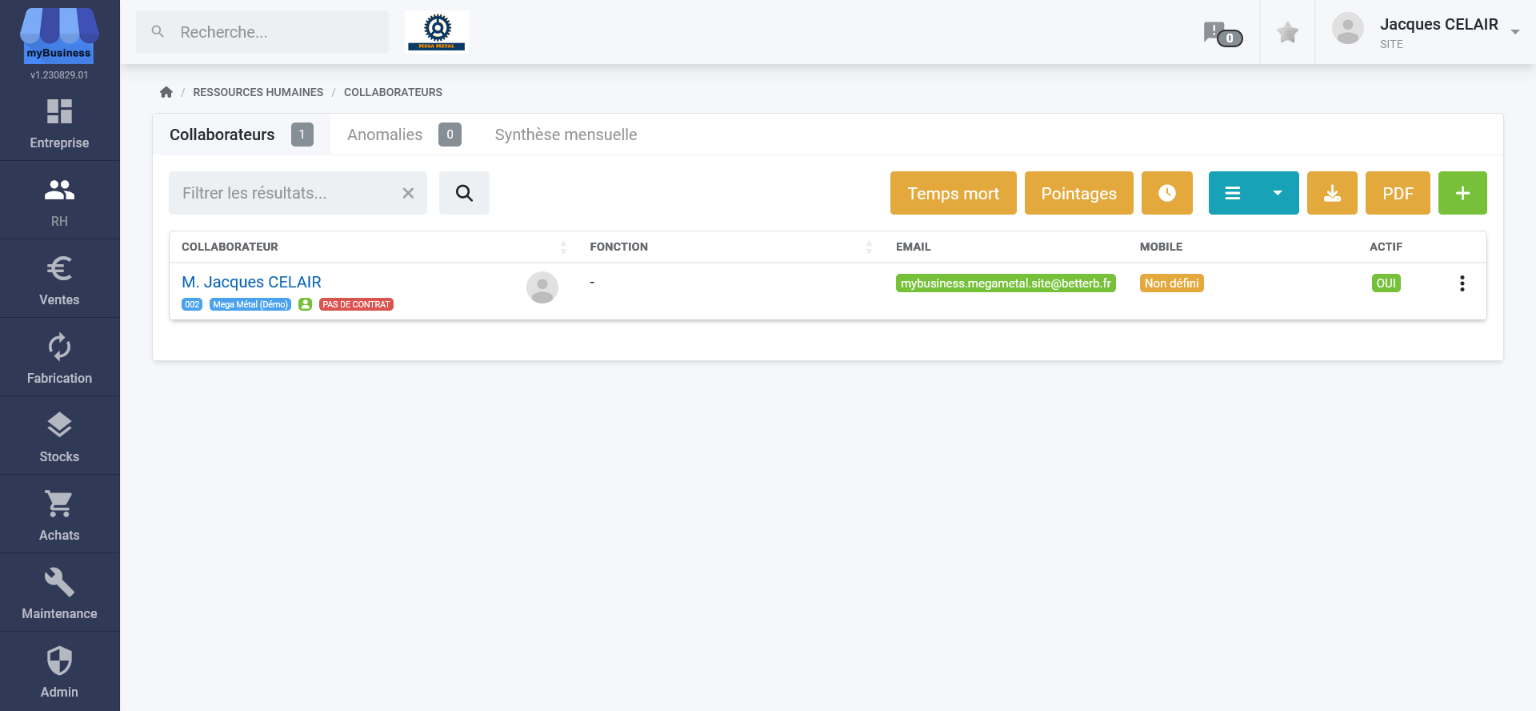Viewport: 1536px width, 711px height.
Task: Click Ressources Humaines in the breadcrumb
Action: [258, 92]
